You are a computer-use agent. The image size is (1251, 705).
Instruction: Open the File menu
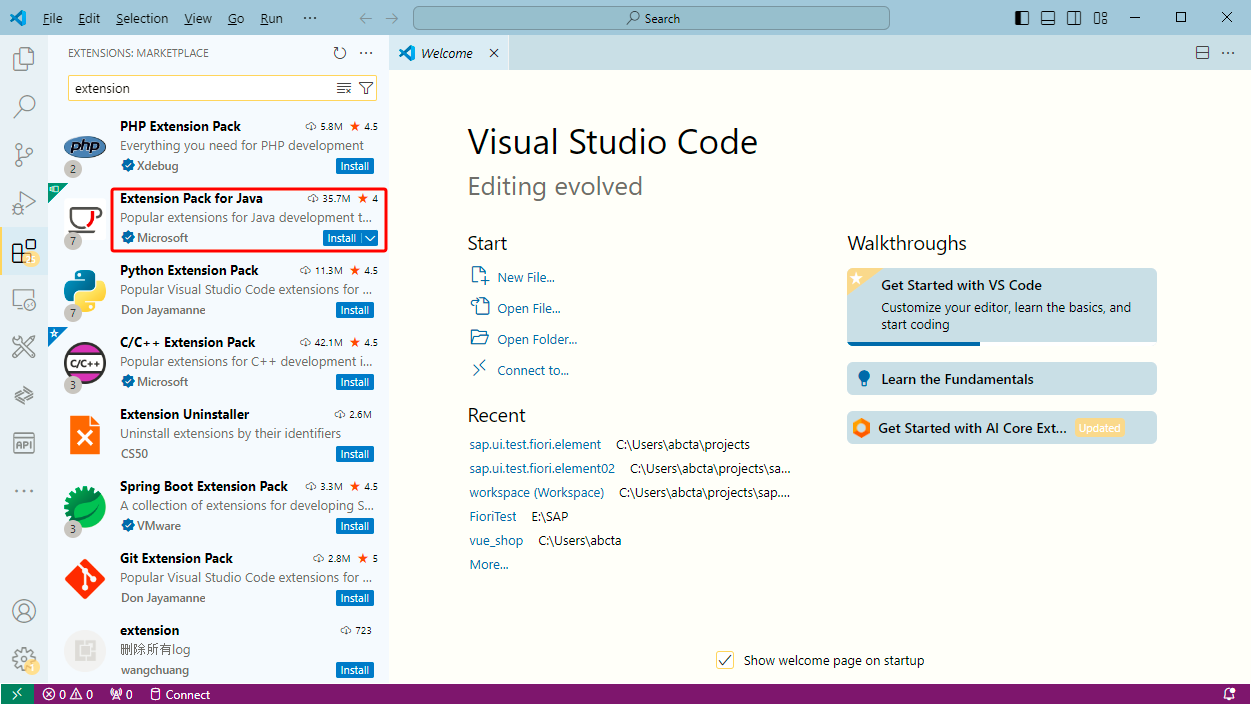click(53, 18)
